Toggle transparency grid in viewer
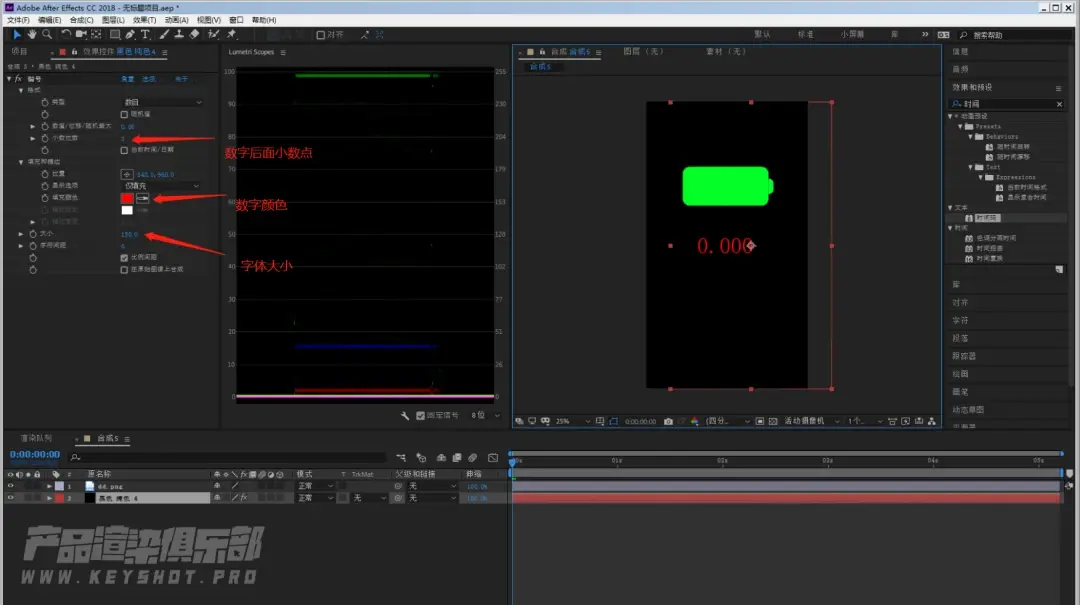The width and height of the screenshot is (1080, 605). pos(773,421)
